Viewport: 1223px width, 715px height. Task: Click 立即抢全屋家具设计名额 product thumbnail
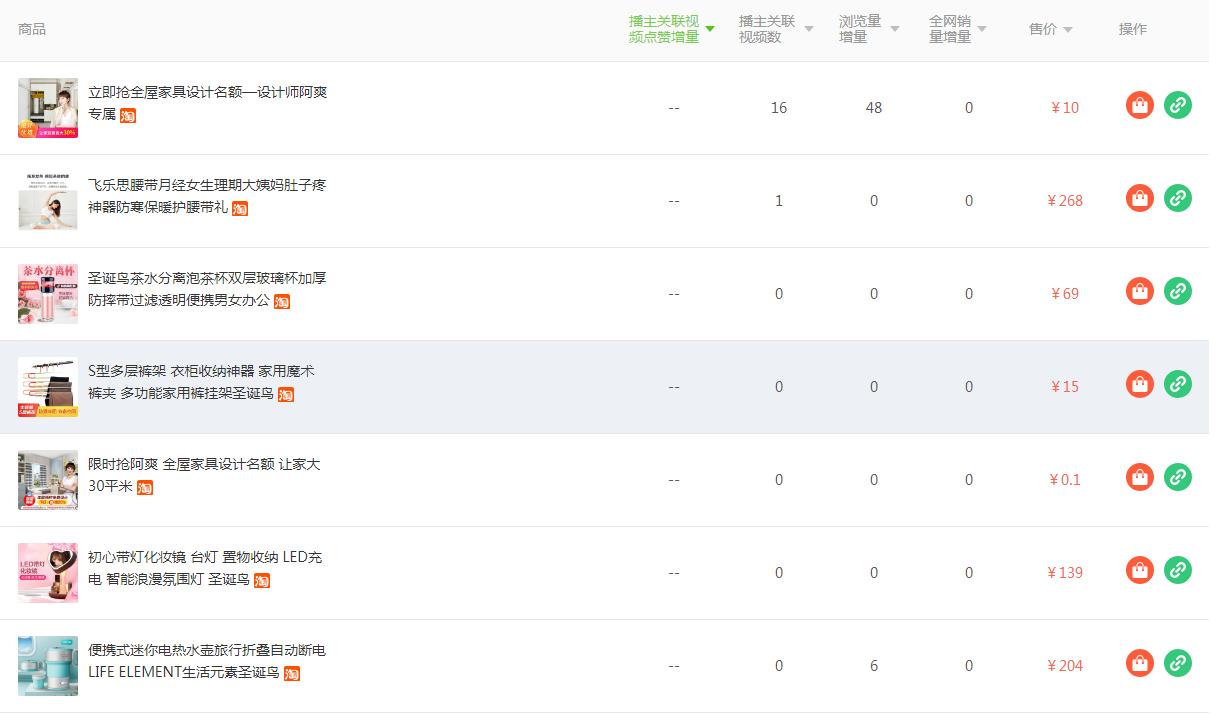pos(48,108)
